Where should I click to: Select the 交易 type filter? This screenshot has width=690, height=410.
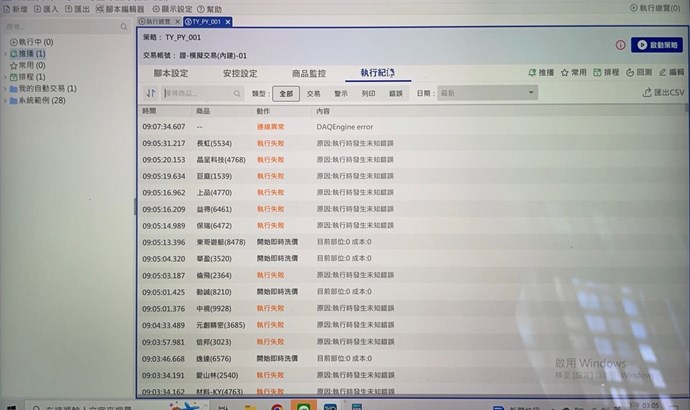point(313,93)
